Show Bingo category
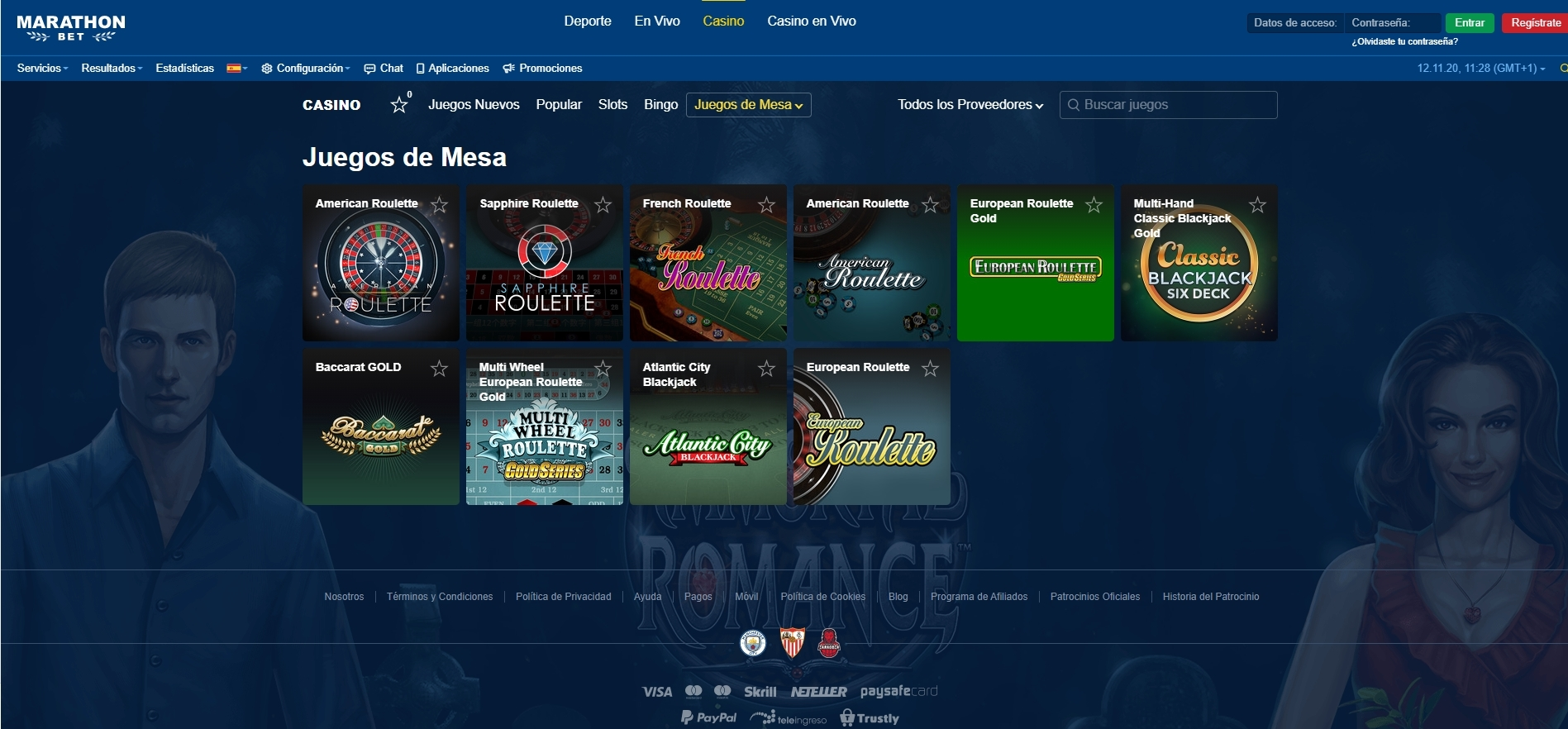The image size is (1568, 729). (660, 105)
